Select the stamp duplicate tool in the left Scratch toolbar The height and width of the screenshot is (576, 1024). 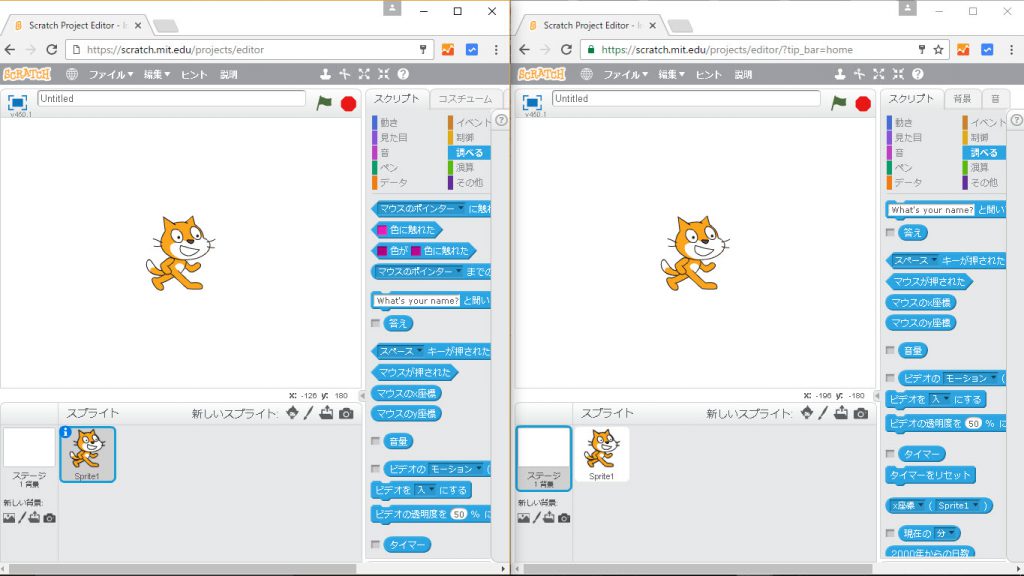325,74
